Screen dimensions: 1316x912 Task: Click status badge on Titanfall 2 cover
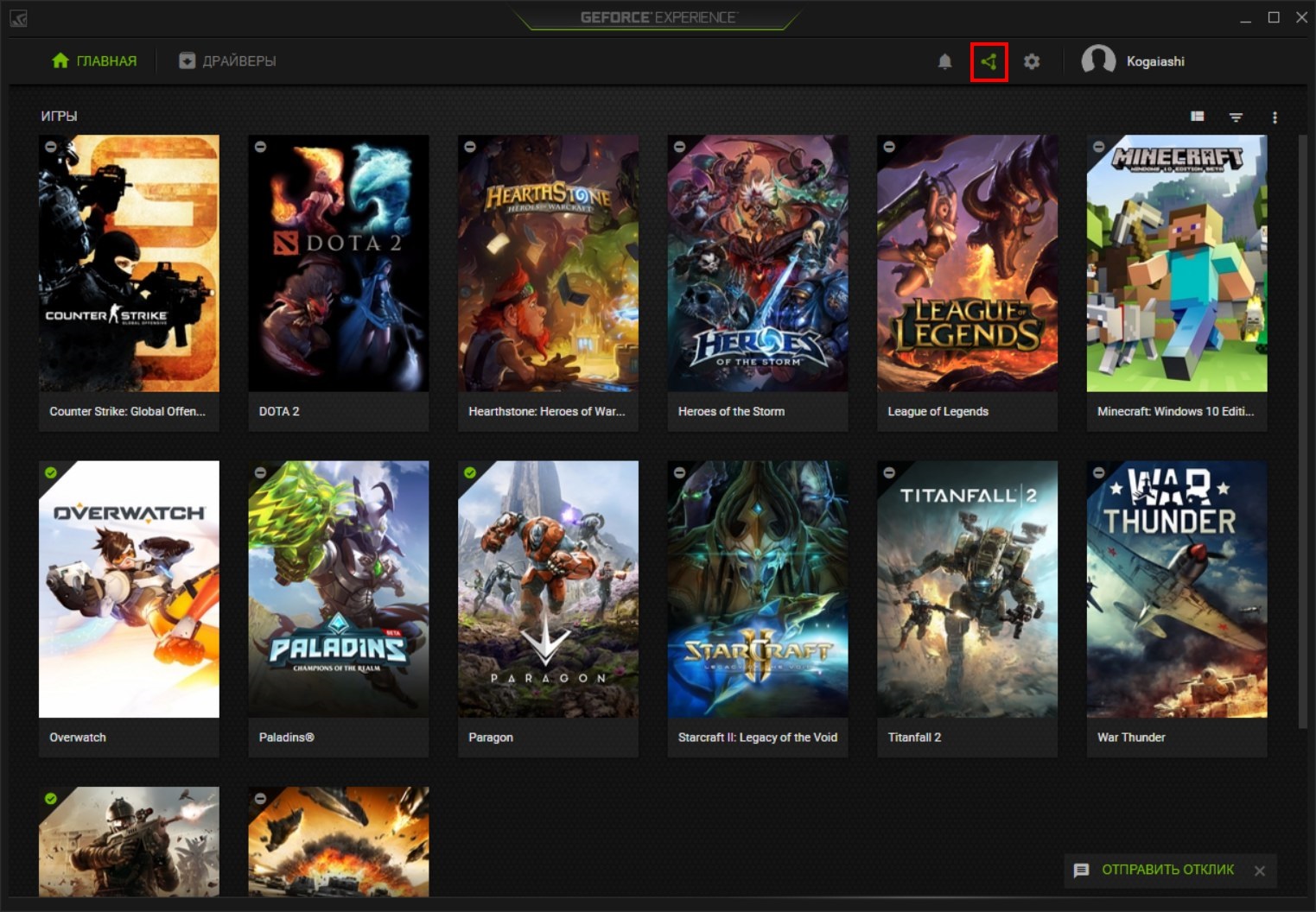(889, 472)
